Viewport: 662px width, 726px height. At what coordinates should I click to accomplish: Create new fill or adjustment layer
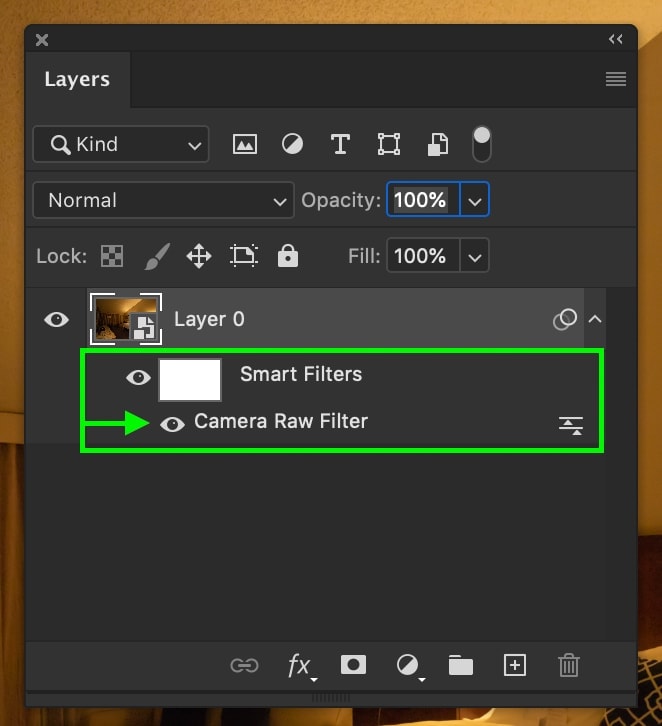pyautogui.click(x=410, y=666)
